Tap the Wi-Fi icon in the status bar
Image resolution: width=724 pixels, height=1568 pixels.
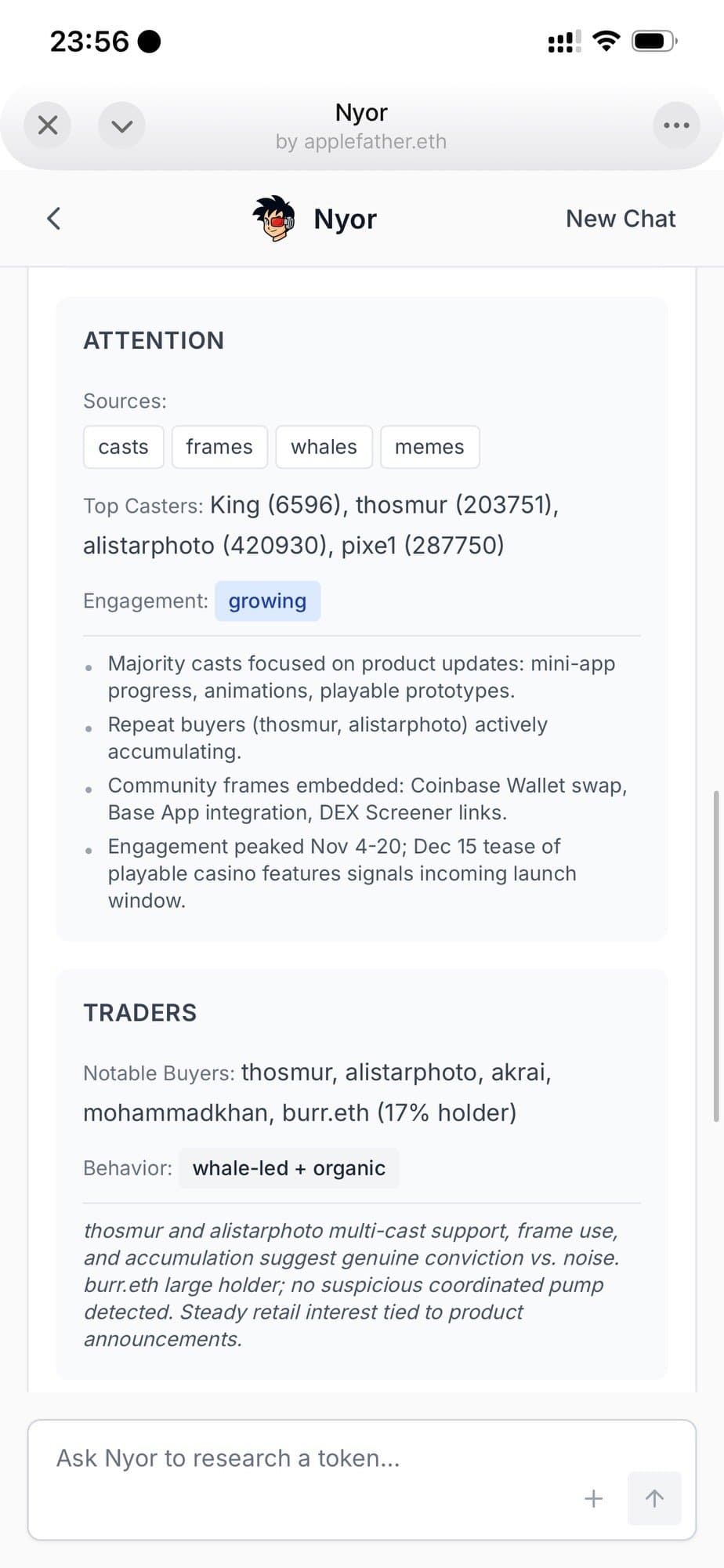(606, 41)
